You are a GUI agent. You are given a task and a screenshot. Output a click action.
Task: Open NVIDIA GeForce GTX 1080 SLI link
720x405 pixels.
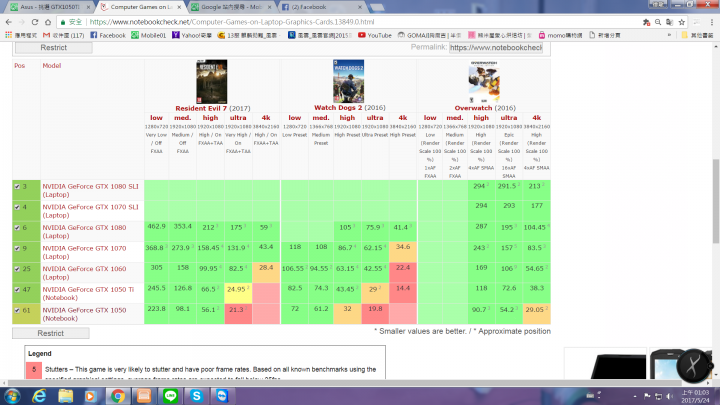click(90, 191)
